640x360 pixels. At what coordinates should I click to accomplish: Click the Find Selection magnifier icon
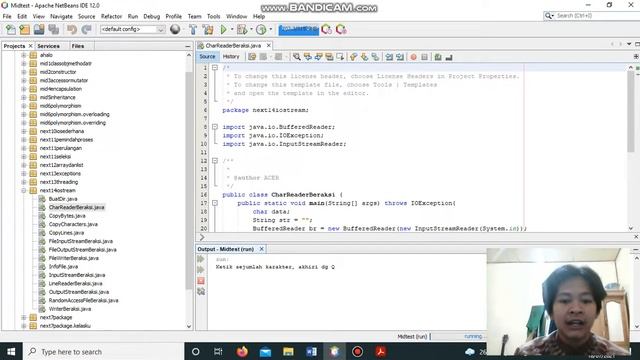pos(297,57)
